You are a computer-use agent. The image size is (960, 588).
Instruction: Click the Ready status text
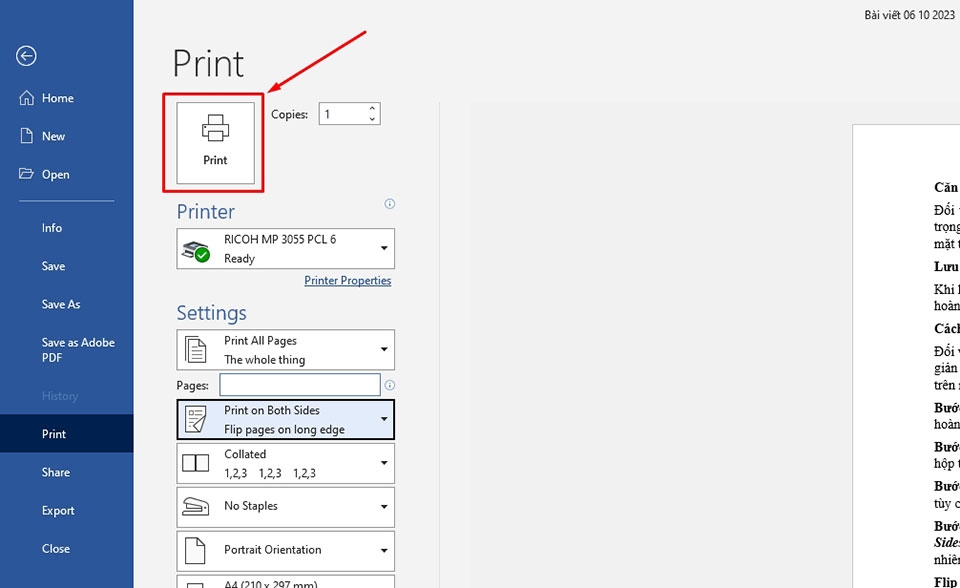(x=239, y=258)
